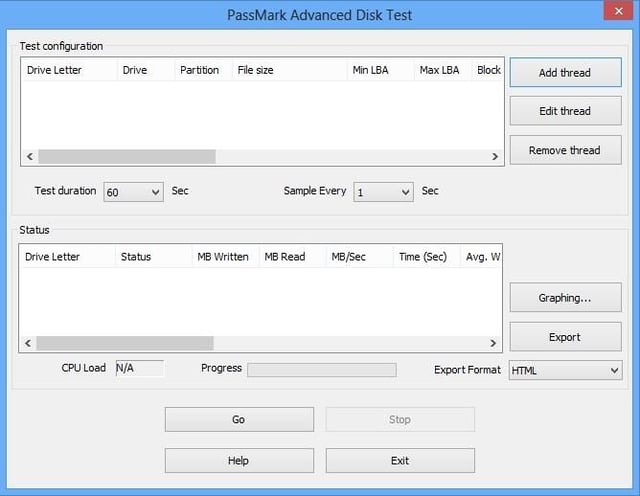Open Edit thread dialog
The height and width of the screenshot is (496, 640).
click(x=565, y=111)
